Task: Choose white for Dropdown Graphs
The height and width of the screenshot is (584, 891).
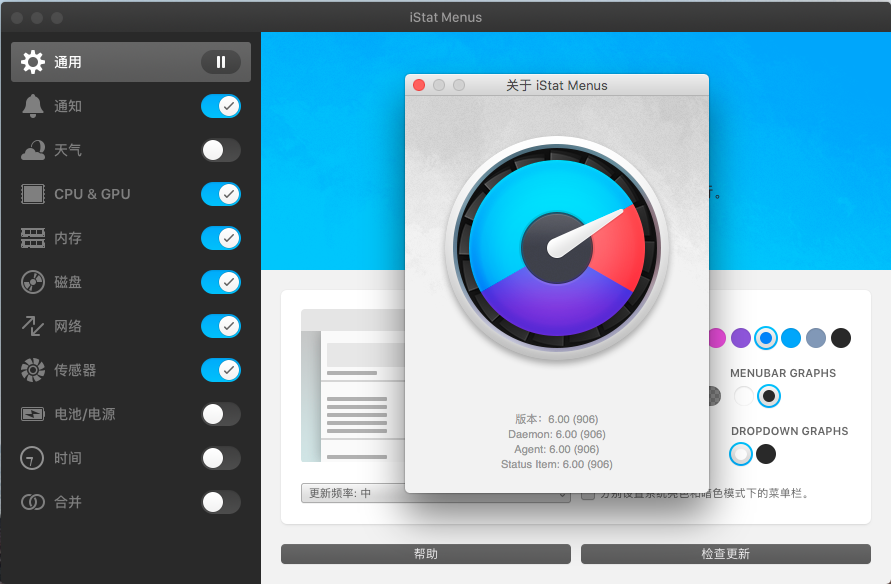Action: (741, 454)
